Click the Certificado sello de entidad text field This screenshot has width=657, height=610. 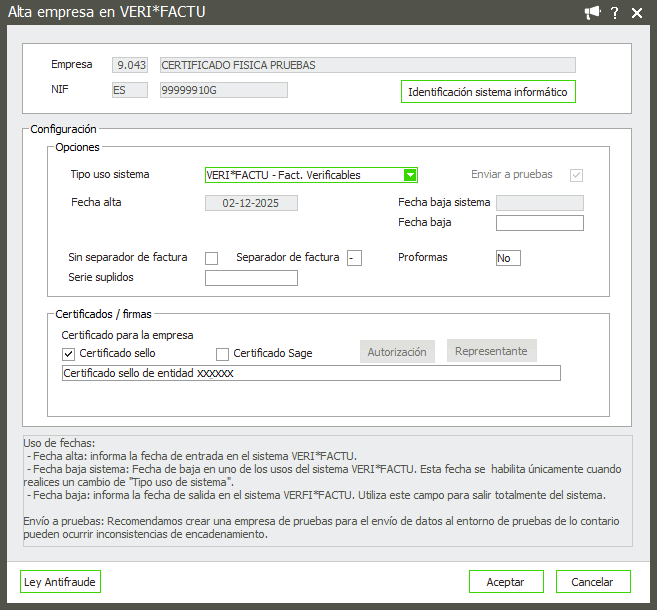pyautogui.click(x=311, y=373)
